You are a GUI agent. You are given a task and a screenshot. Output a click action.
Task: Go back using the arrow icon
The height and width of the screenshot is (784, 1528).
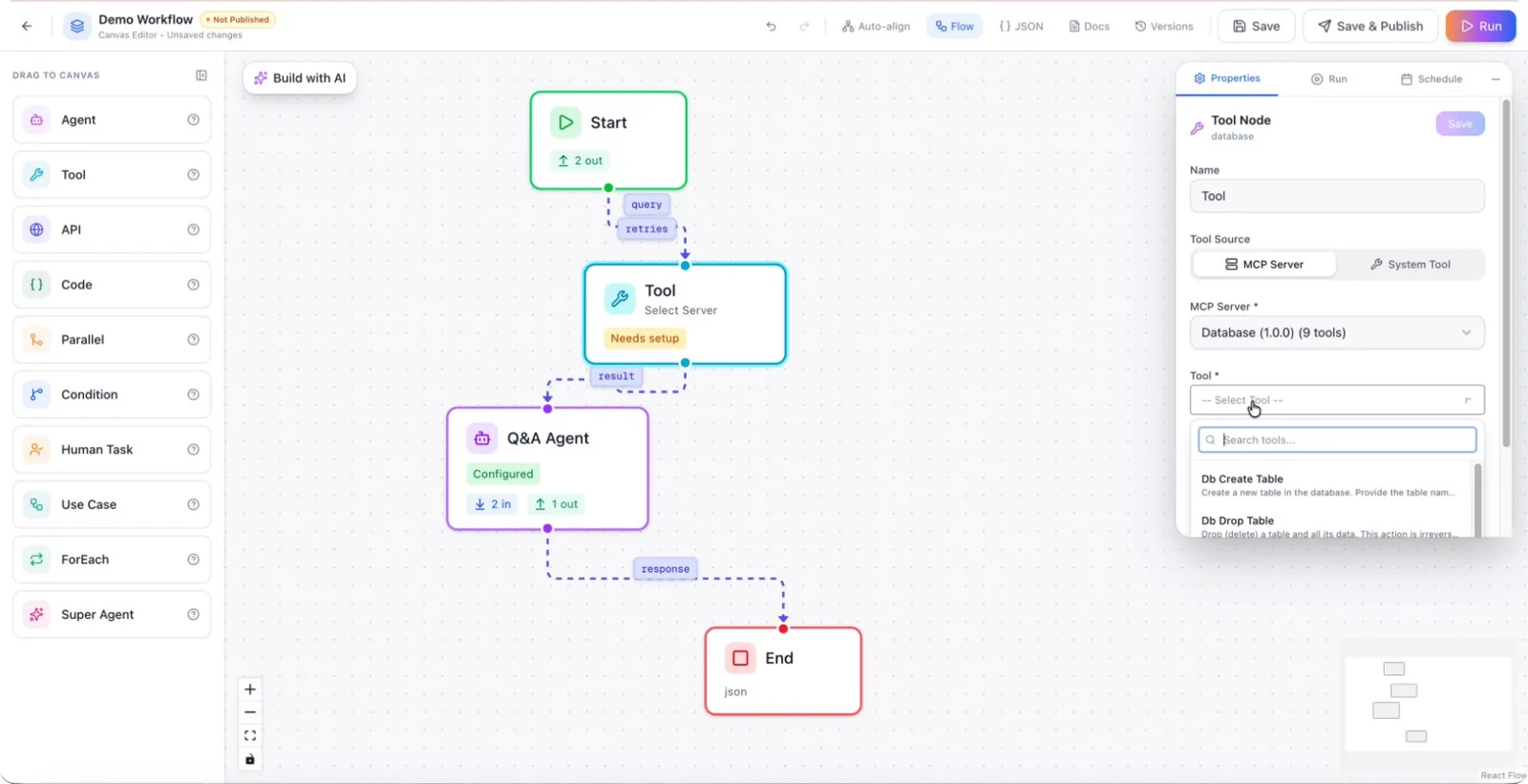pos(27,27)
